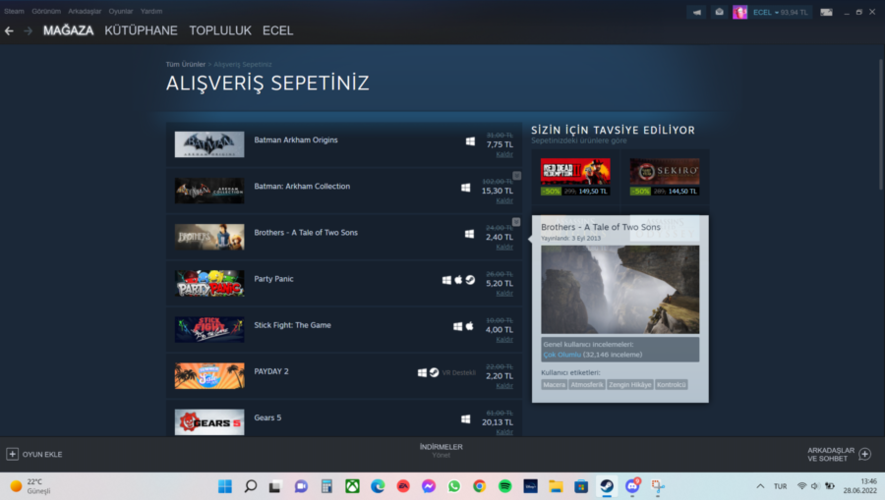The image size is (885, 500).
Task: Click the page vertical scrollbar
Action: click(880, 124)
